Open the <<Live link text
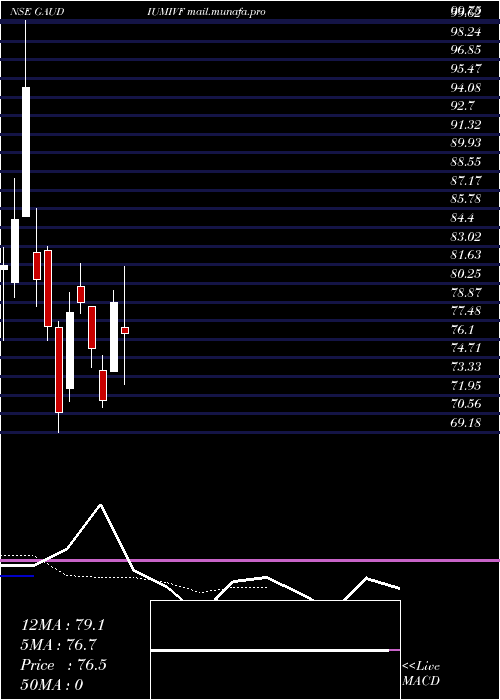Viewport: 500px width, 700px height. point(421,667)
